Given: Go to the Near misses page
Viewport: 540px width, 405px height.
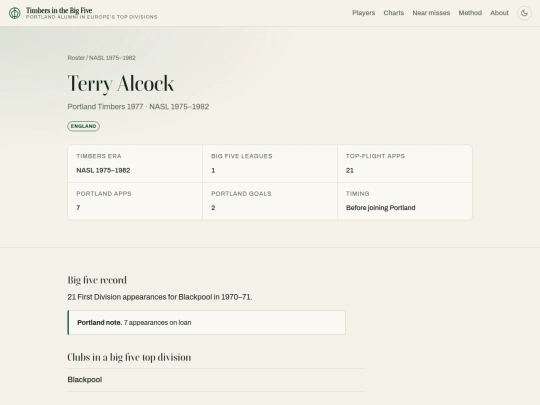Looking at the screenshot, I should pos(431,13).
